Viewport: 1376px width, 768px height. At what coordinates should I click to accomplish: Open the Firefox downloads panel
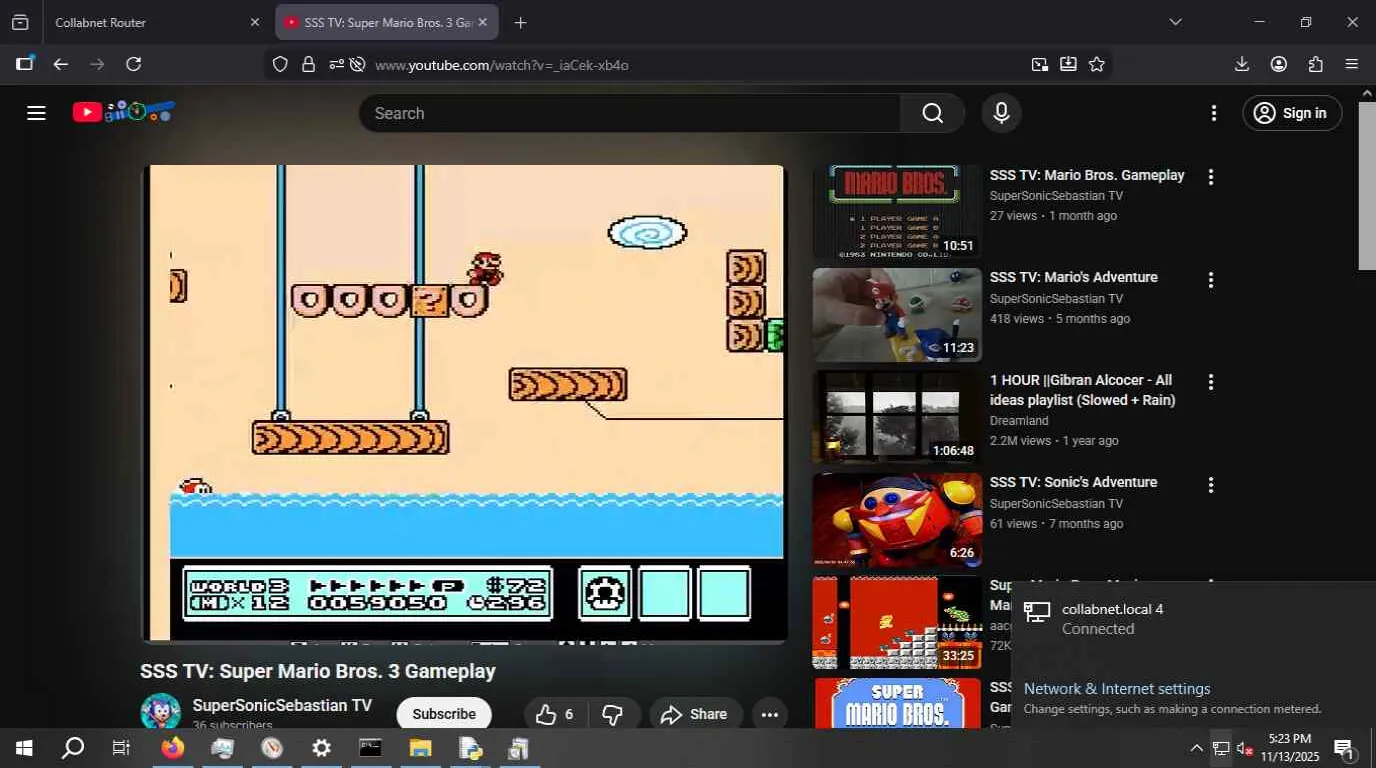pos(1242,64)
